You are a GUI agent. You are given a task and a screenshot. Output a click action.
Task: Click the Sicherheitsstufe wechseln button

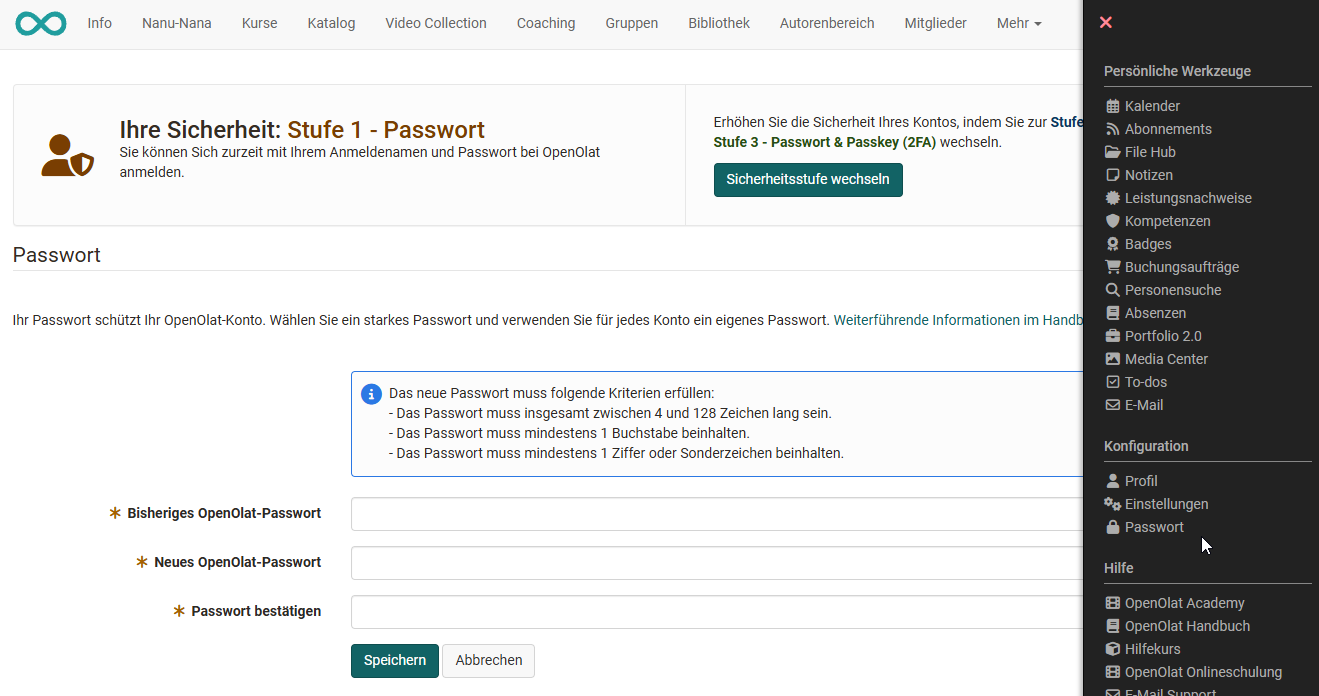click(x=807, y=180)
